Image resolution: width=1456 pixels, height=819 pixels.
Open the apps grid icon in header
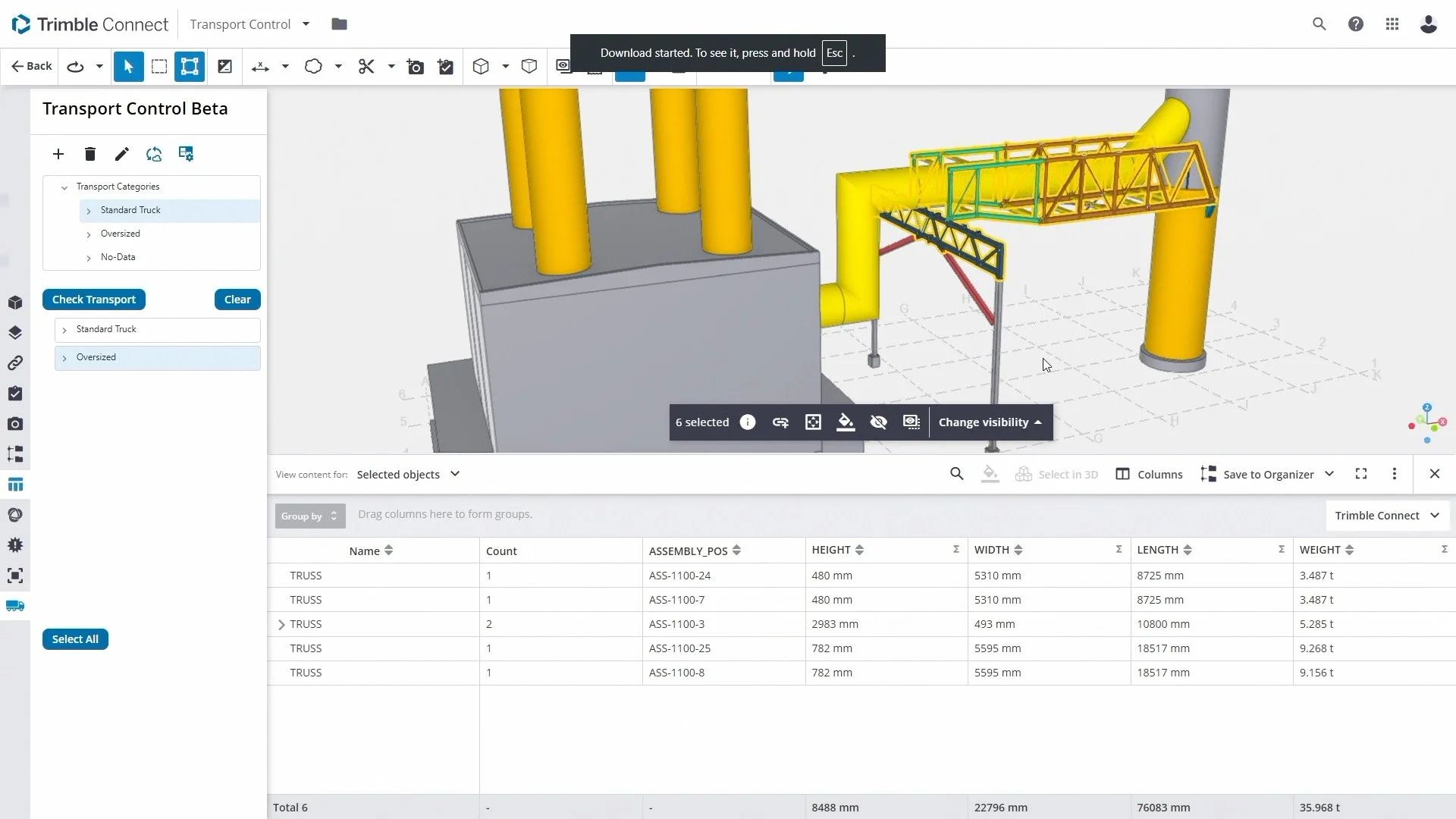click(x=1392, y=24)
